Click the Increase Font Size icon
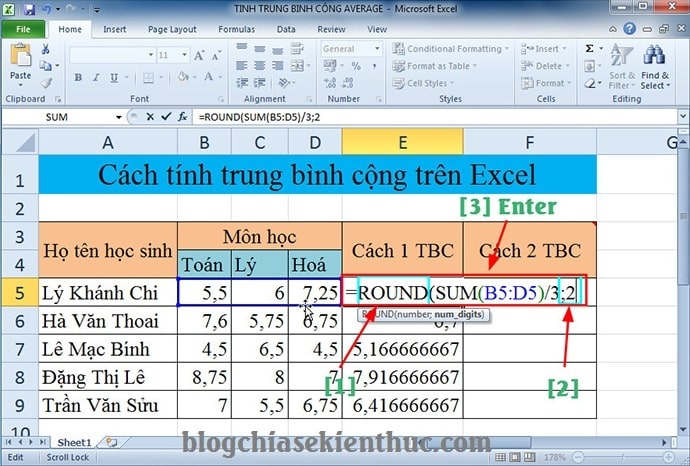This screenshot has width=690, height=466. (x=199, y=55)
